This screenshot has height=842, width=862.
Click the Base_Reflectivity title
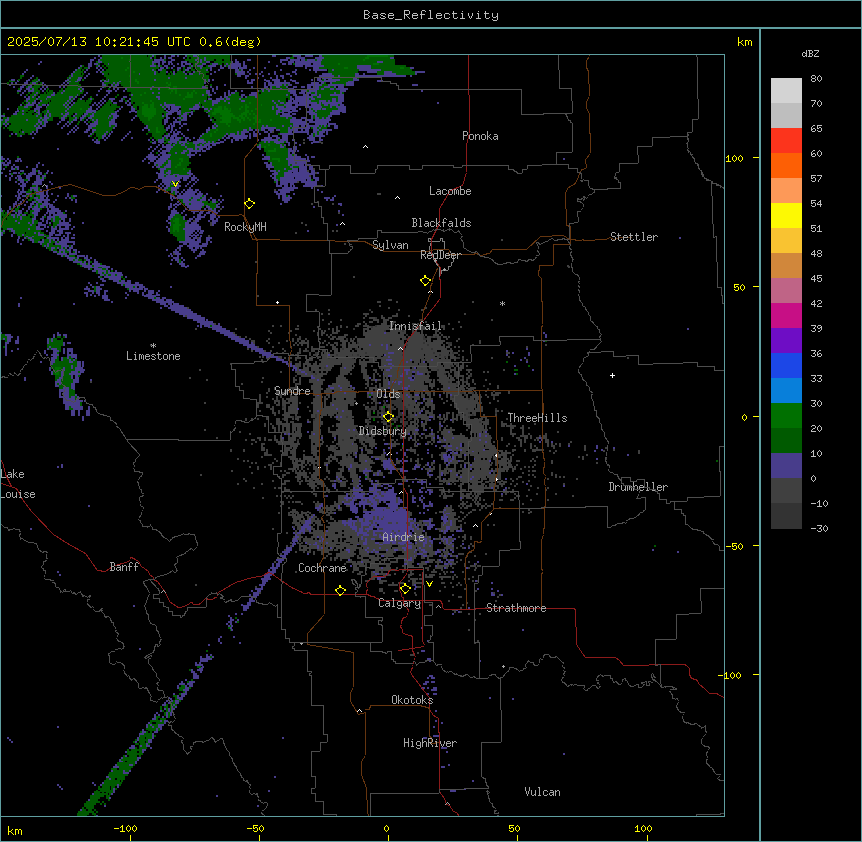(x=431, y=15)
